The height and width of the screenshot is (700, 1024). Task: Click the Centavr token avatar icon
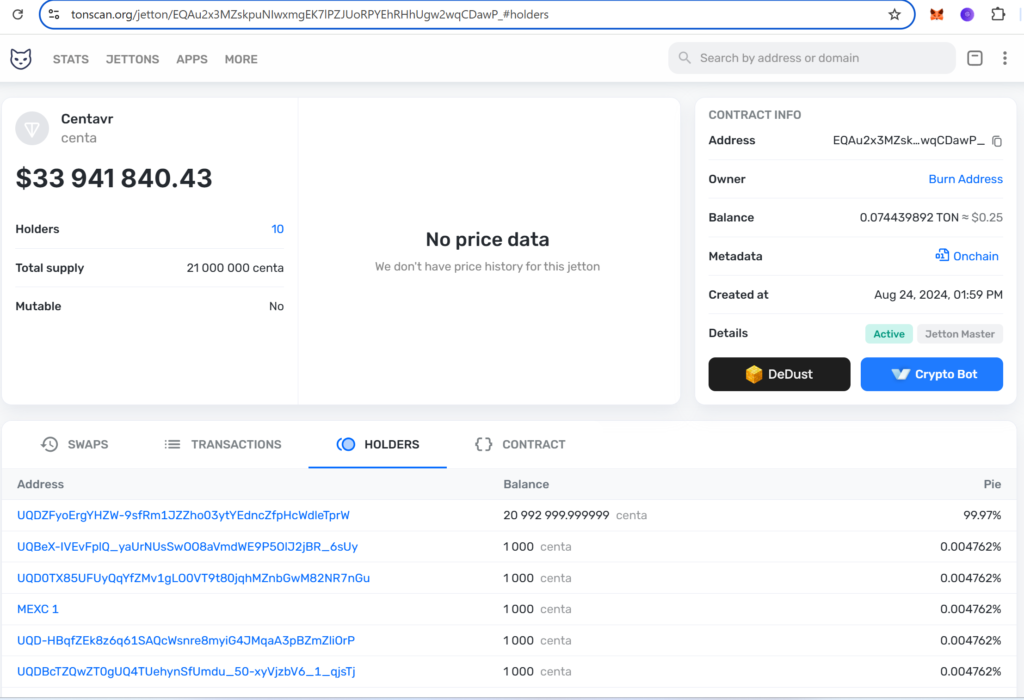point(32,129)
